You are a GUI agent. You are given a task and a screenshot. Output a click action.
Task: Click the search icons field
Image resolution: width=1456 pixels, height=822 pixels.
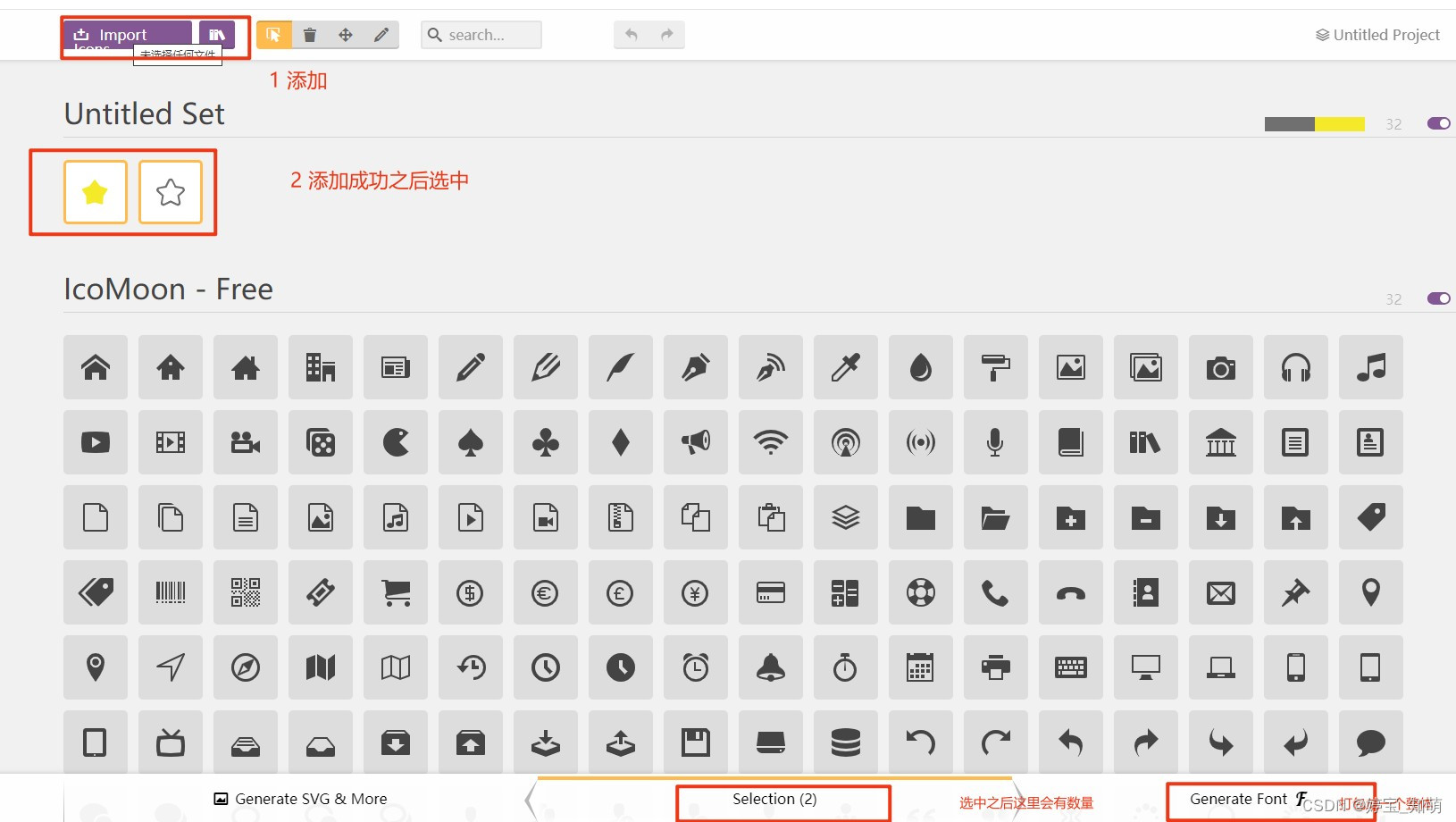click(481, 35)
